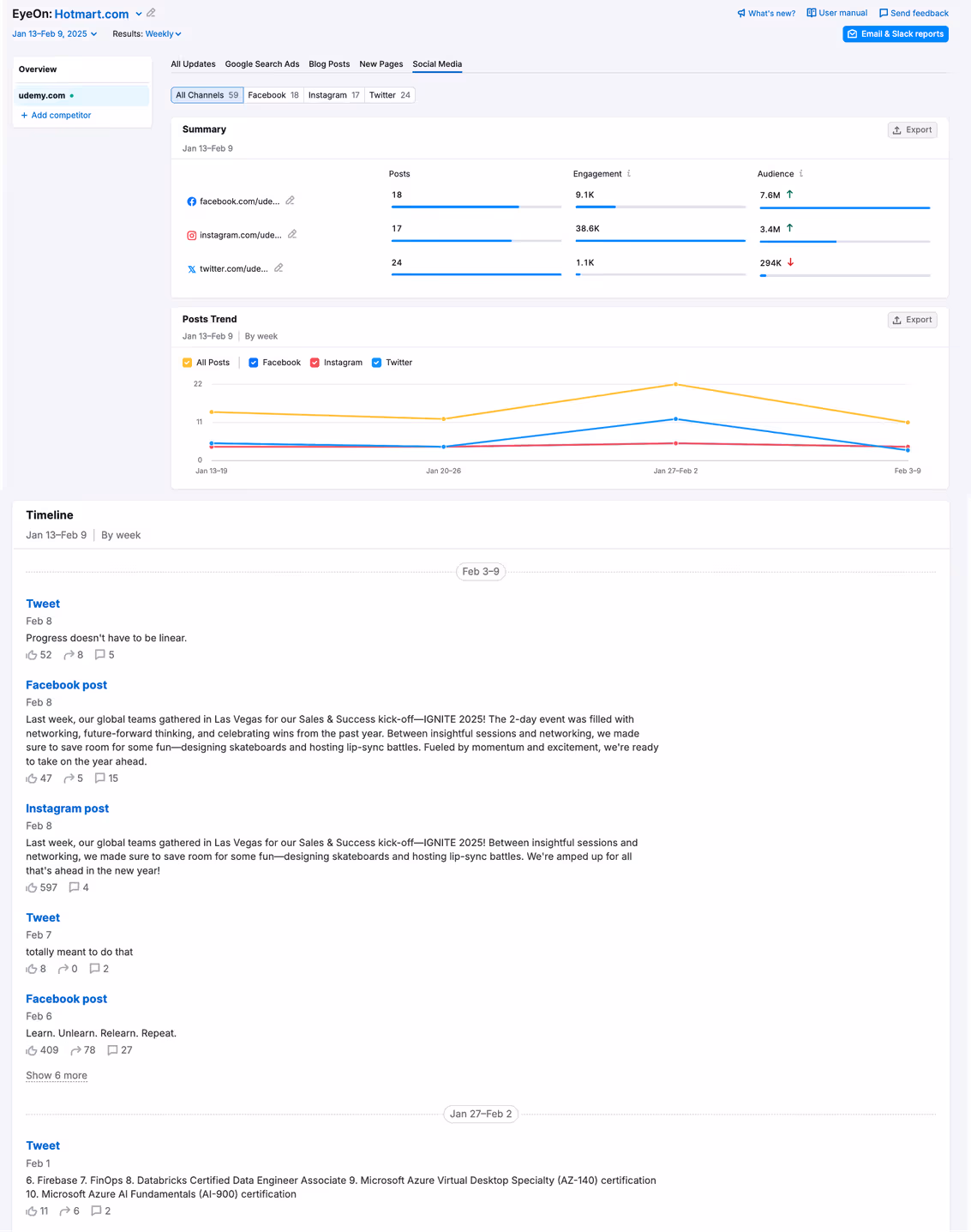Click the Twitter audience down-arrow trend icon
The width and height of the screenshot is (971, 1232).
coord(790,262)
